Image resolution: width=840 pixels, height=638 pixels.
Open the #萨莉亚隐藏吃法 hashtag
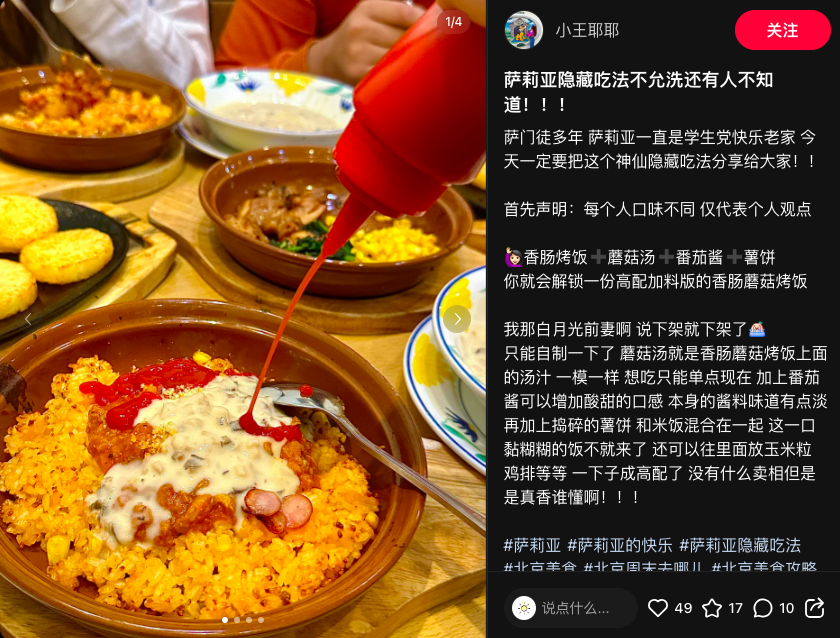click(x=740, y=545)
